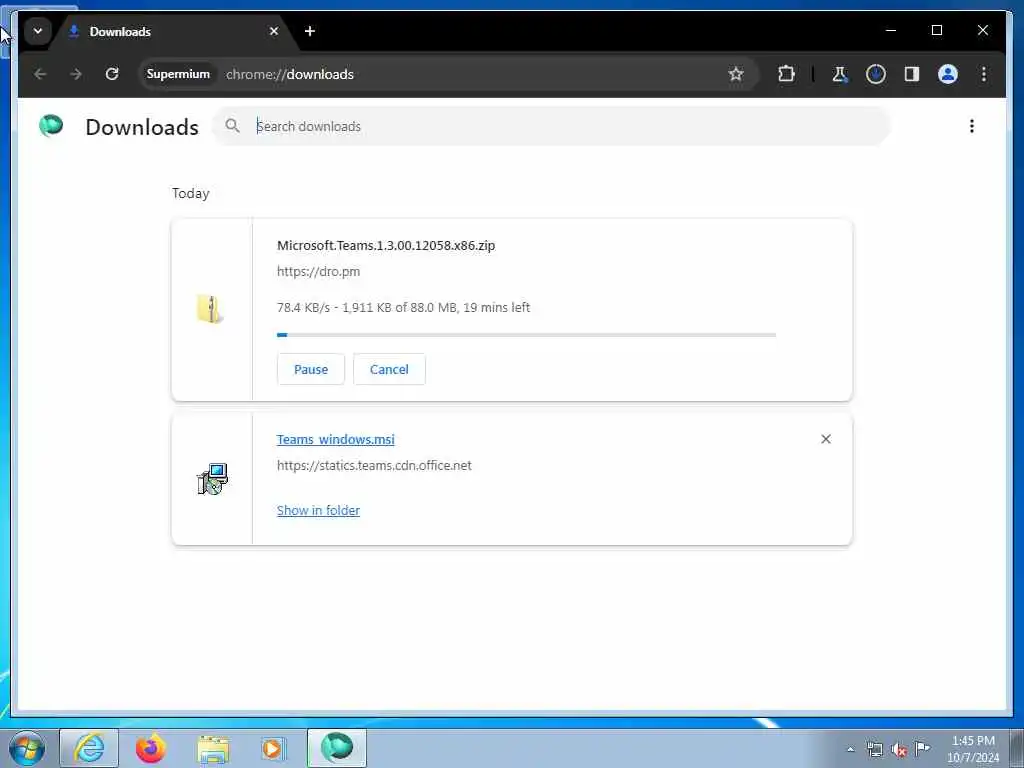Click the https://statics.teams.cdn.office.net URL
The width and height of the screenshot is (1024, 768).
(x=374, y=466)
